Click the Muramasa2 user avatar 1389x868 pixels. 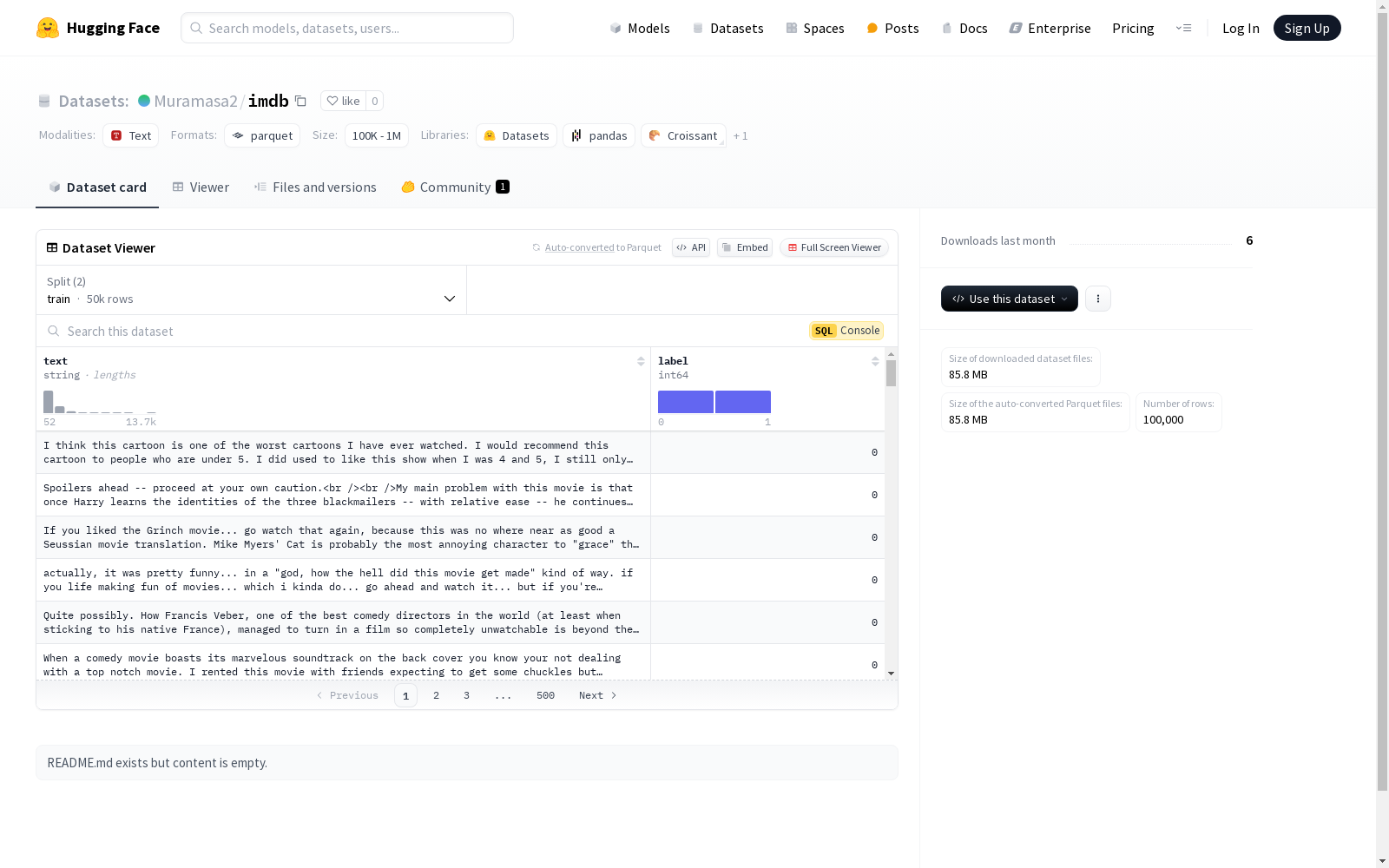coord(144,101)
